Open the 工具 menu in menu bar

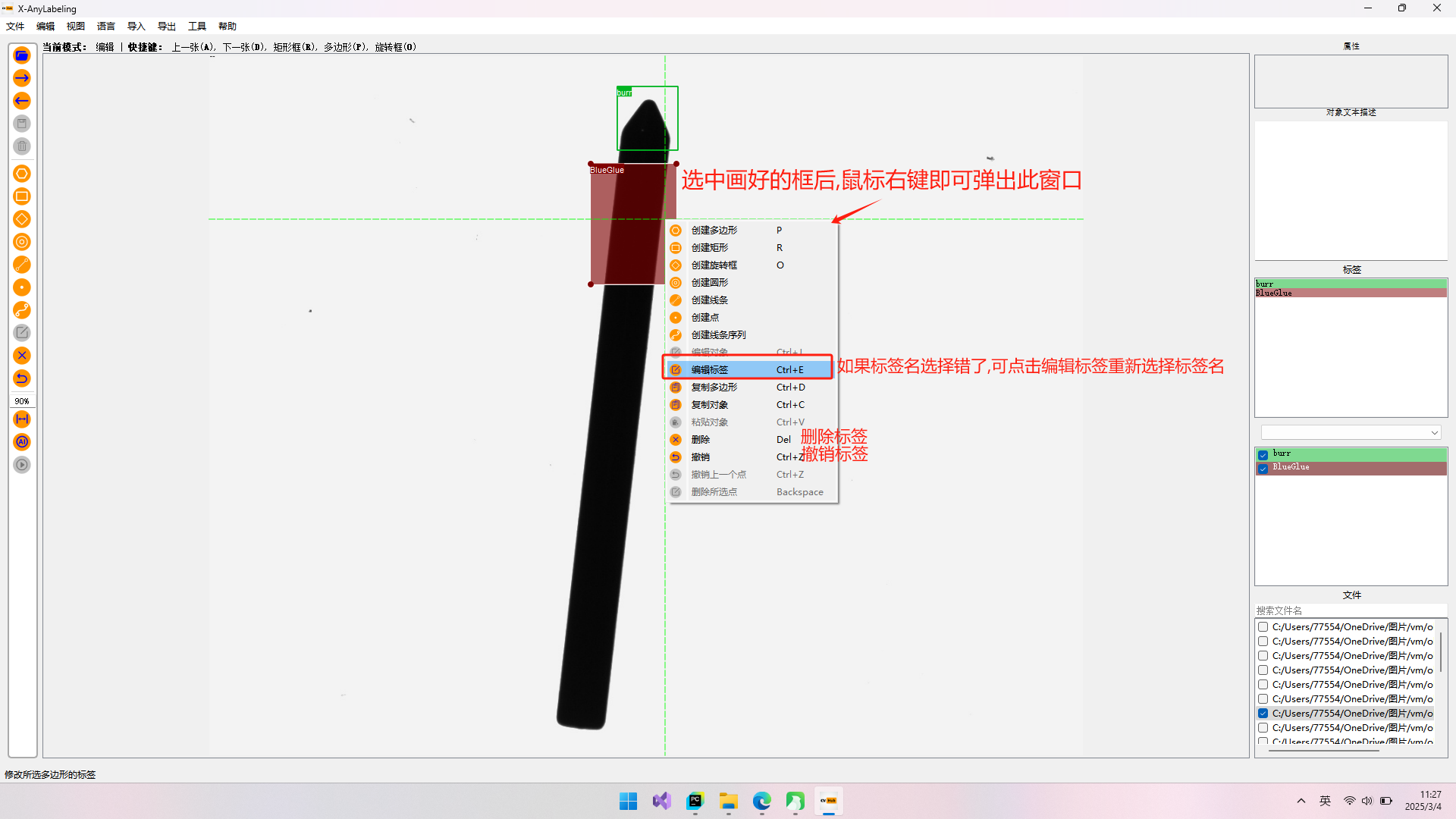tap(197, 27)
